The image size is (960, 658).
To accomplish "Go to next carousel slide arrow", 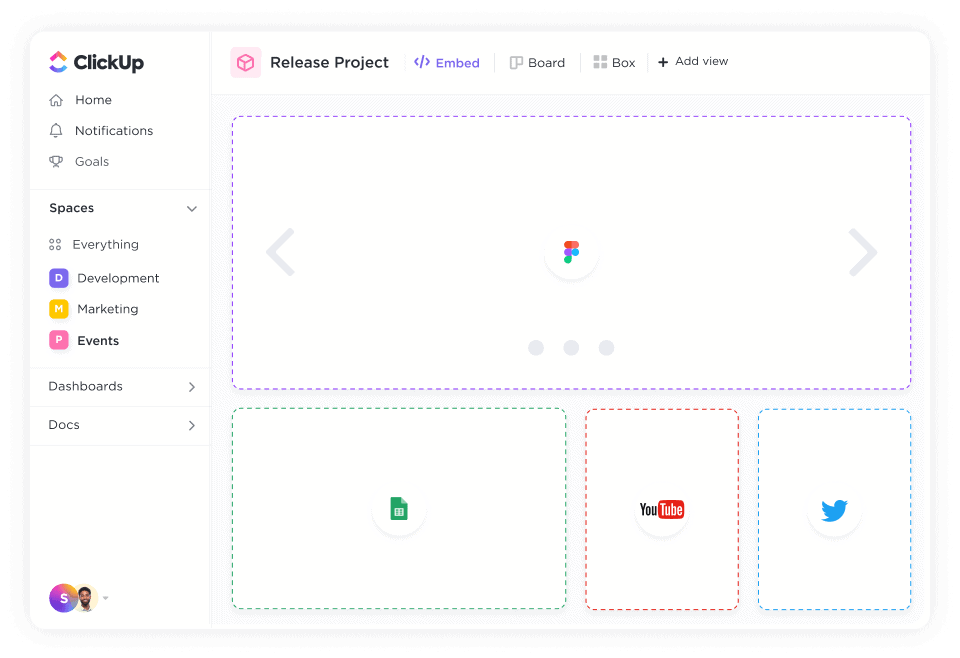I will [863, 252].
